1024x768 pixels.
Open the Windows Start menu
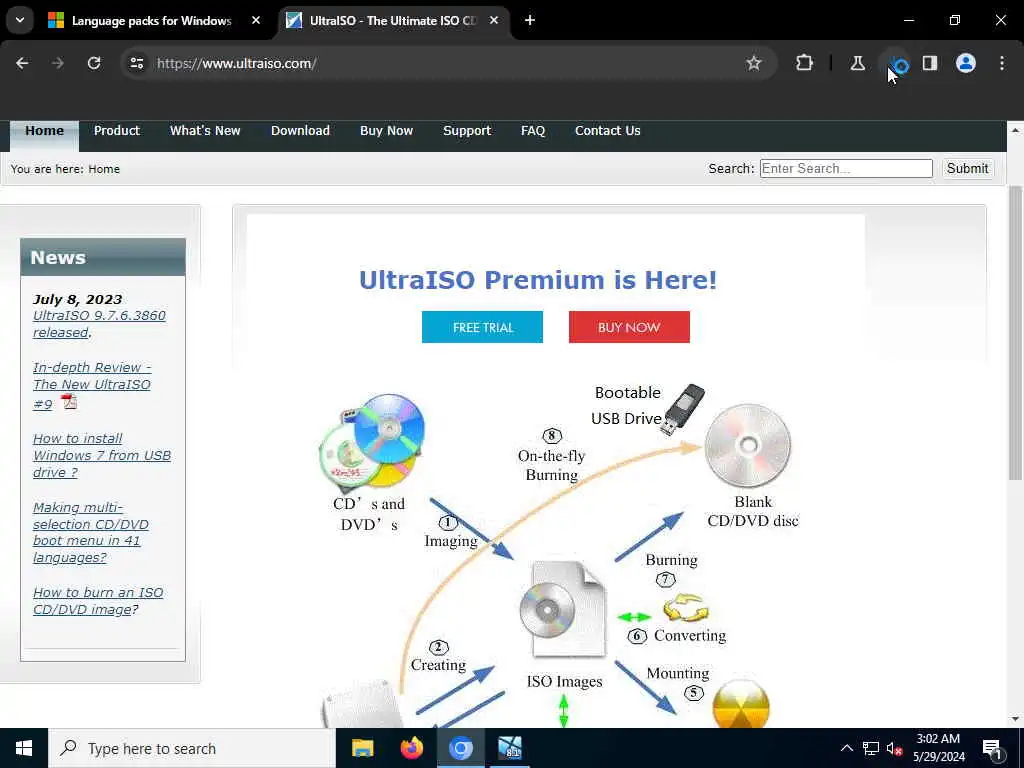point(24,748)
